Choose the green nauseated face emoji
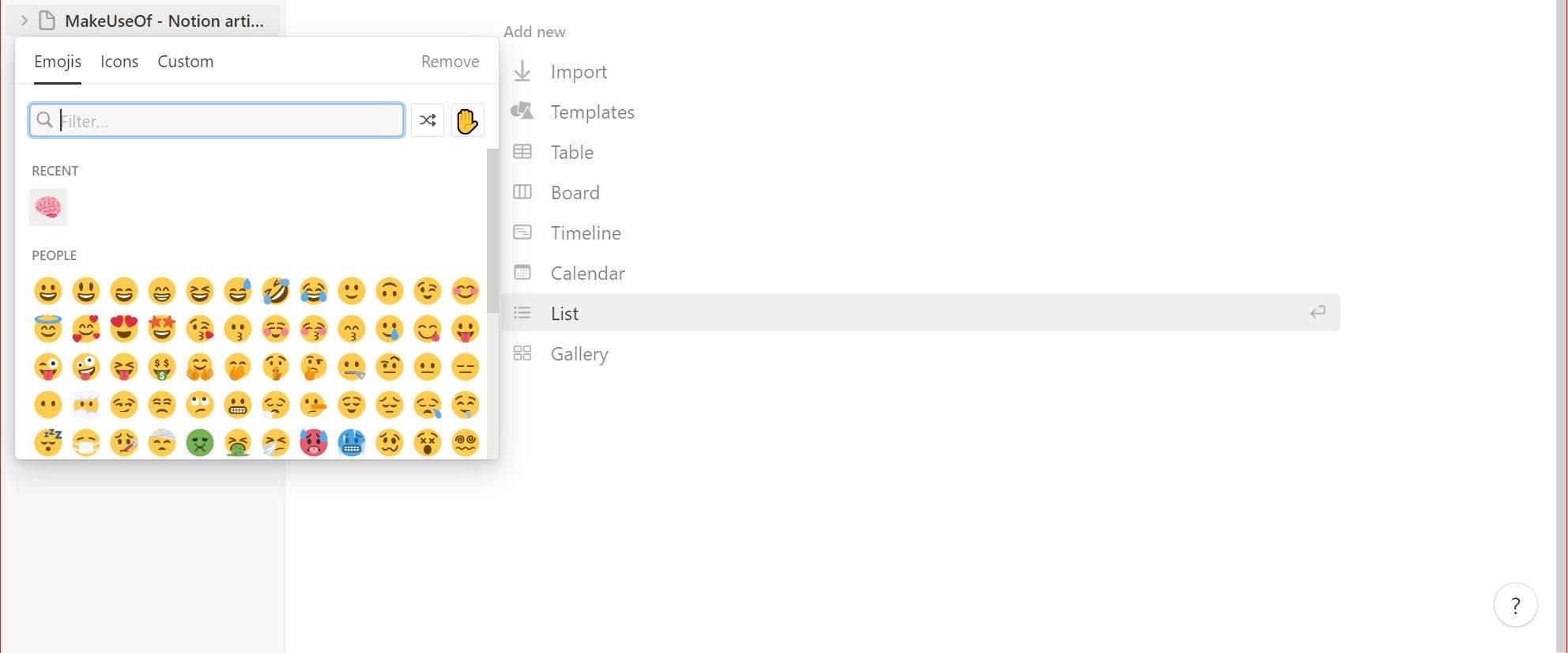Viewport: 1568px width, 653px height. click(x=200, y=443)
